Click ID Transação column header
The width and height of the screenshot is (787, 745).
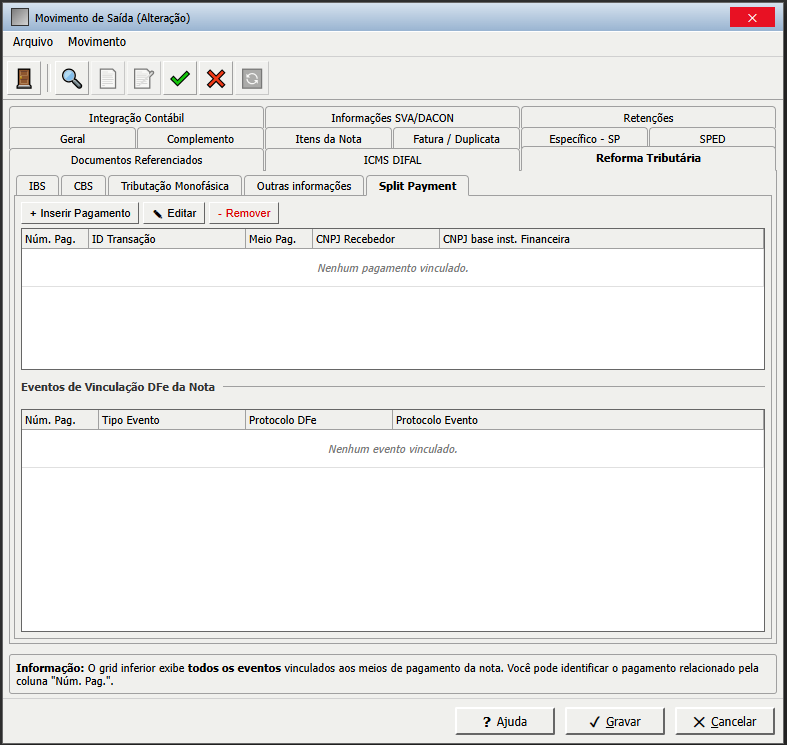click(x=167, y=239)
